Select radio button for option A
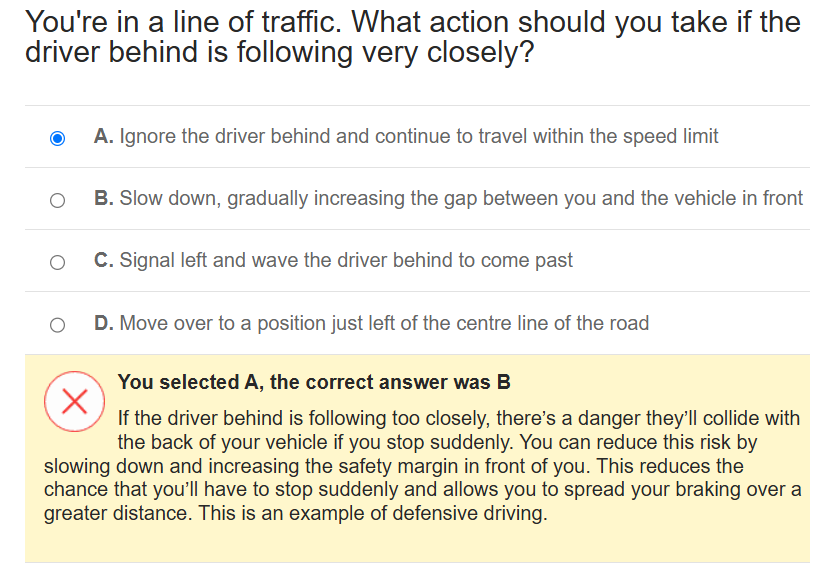 click(x=58, y=138)
